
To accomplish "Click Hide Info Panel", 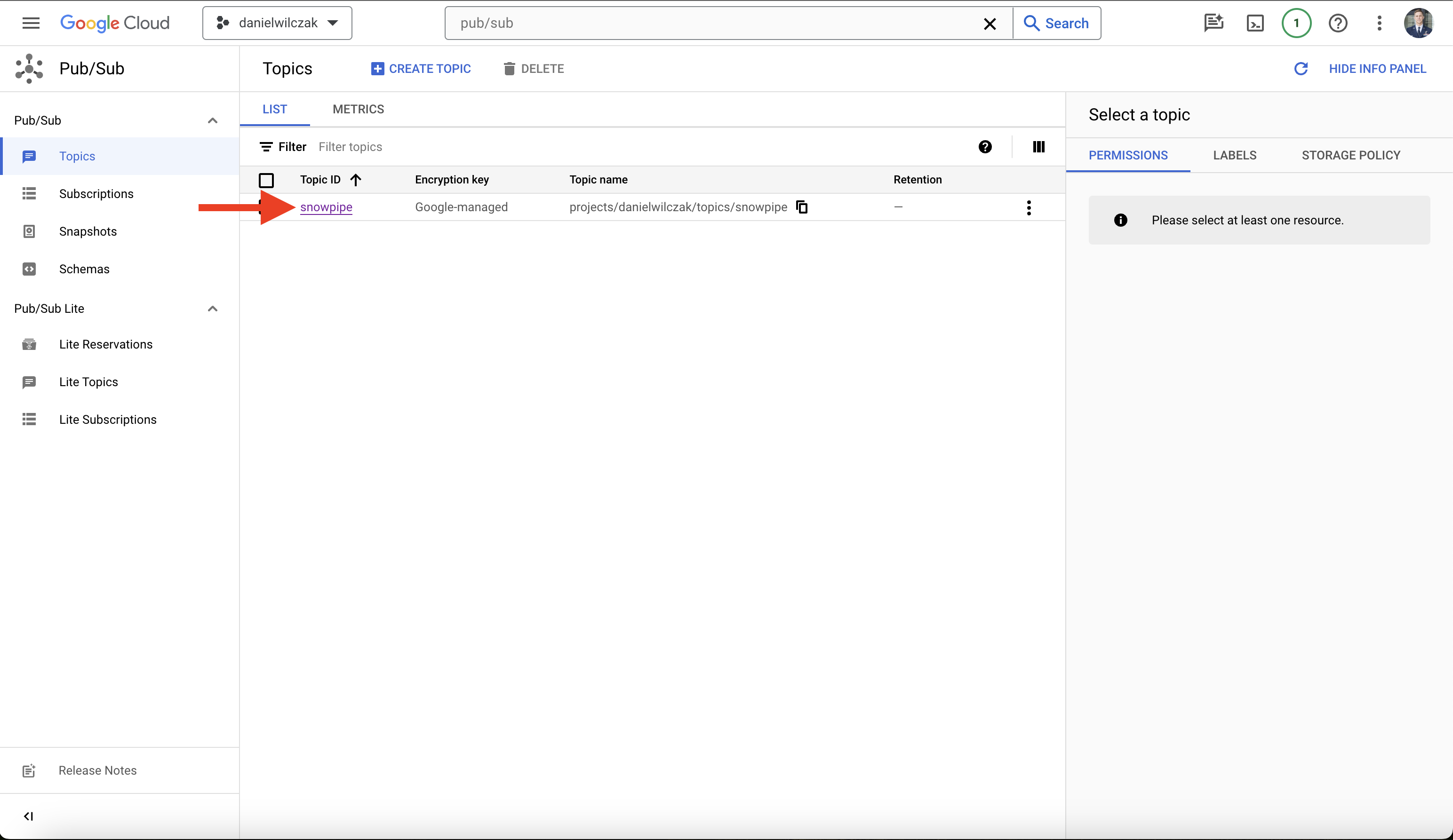I will (1377, 69).
